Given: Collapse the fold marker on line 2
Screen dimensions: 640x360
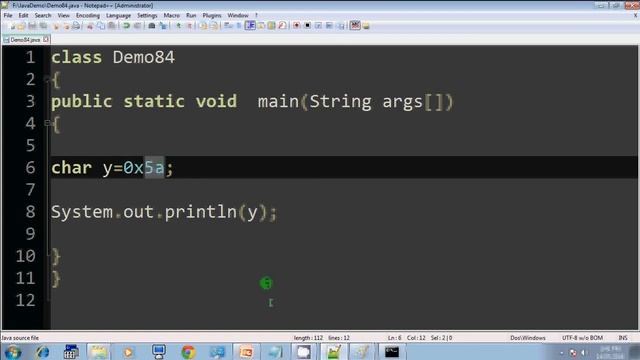Looking at the screenshot, I should coord(47,78).
